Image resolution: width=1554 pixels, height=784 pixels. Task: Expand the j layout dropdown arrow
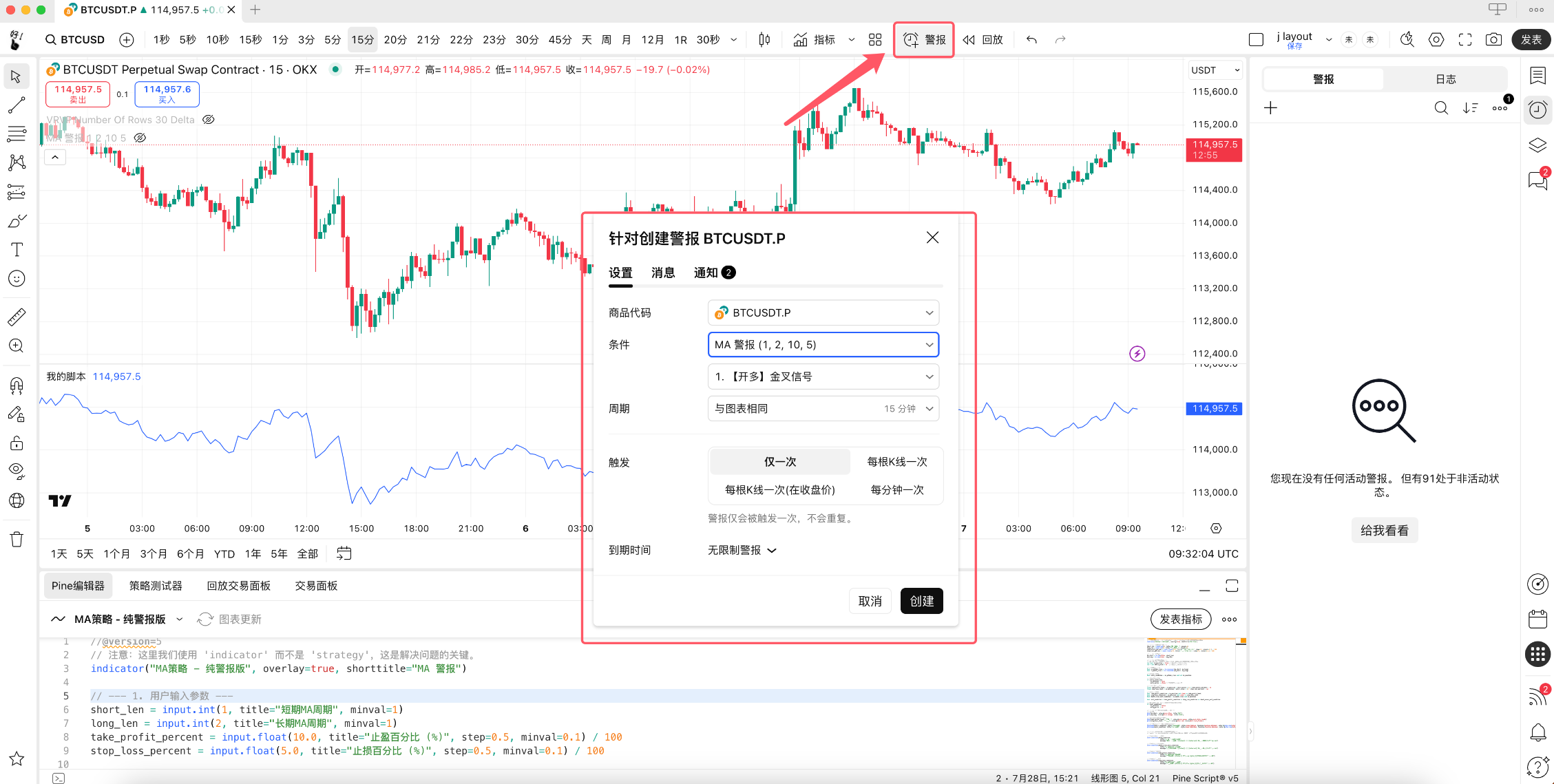coord(1329,40)
